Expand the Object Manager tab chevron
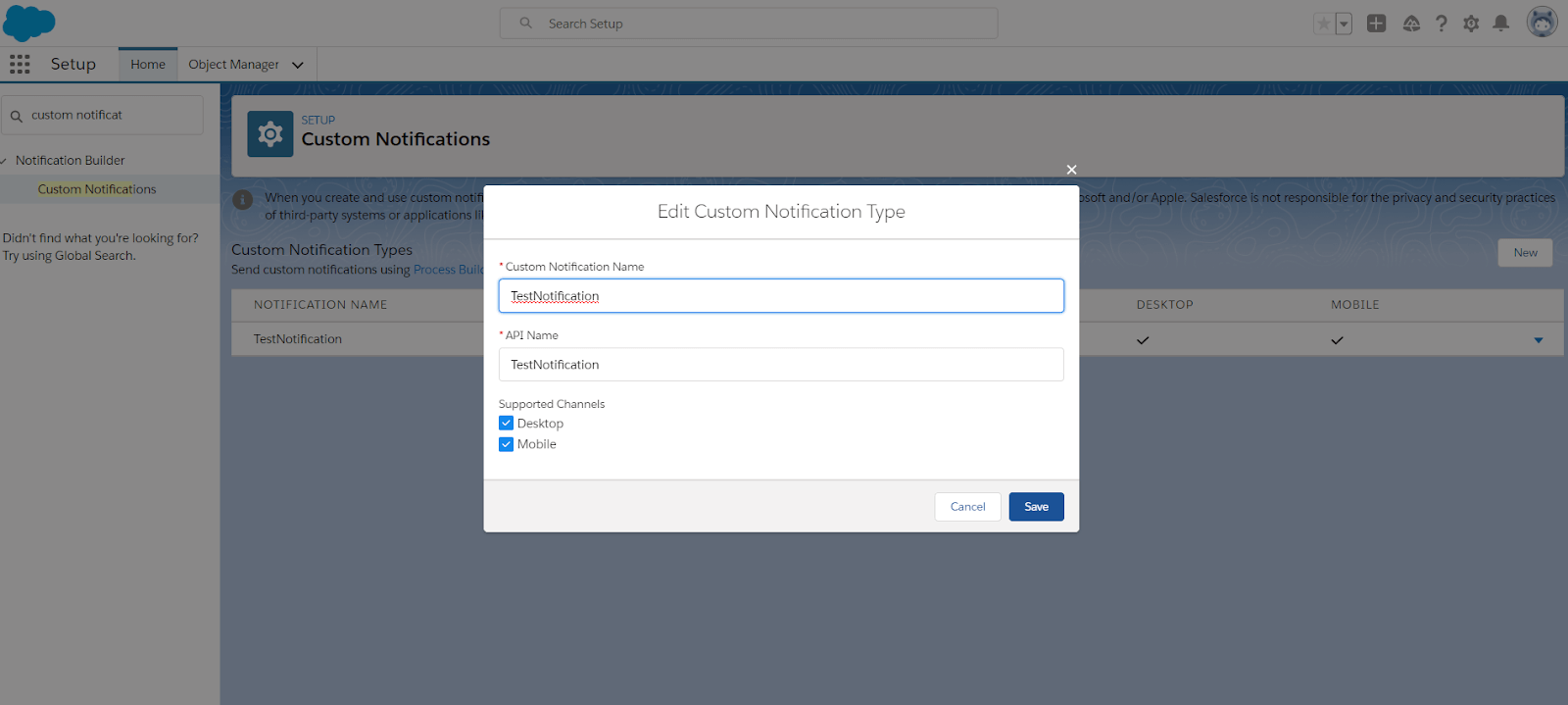This screenshot has height=705, width=1568. 298,66
